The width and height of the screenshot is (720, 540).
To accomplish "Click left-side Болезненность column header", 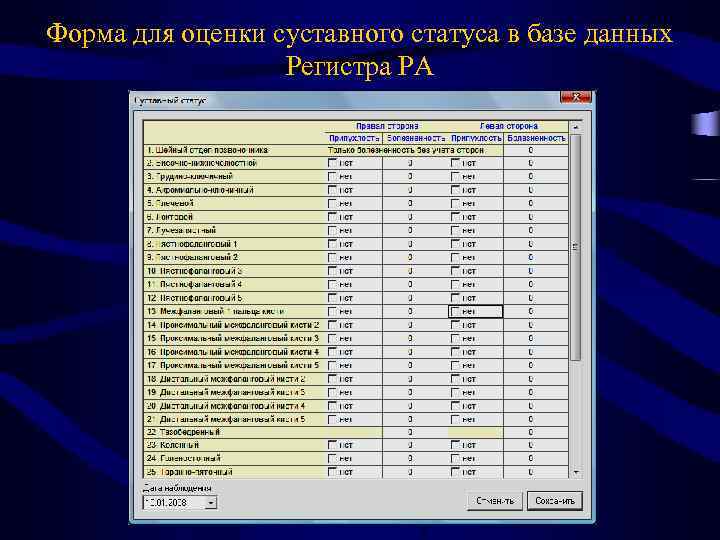I will coord(536,138).
